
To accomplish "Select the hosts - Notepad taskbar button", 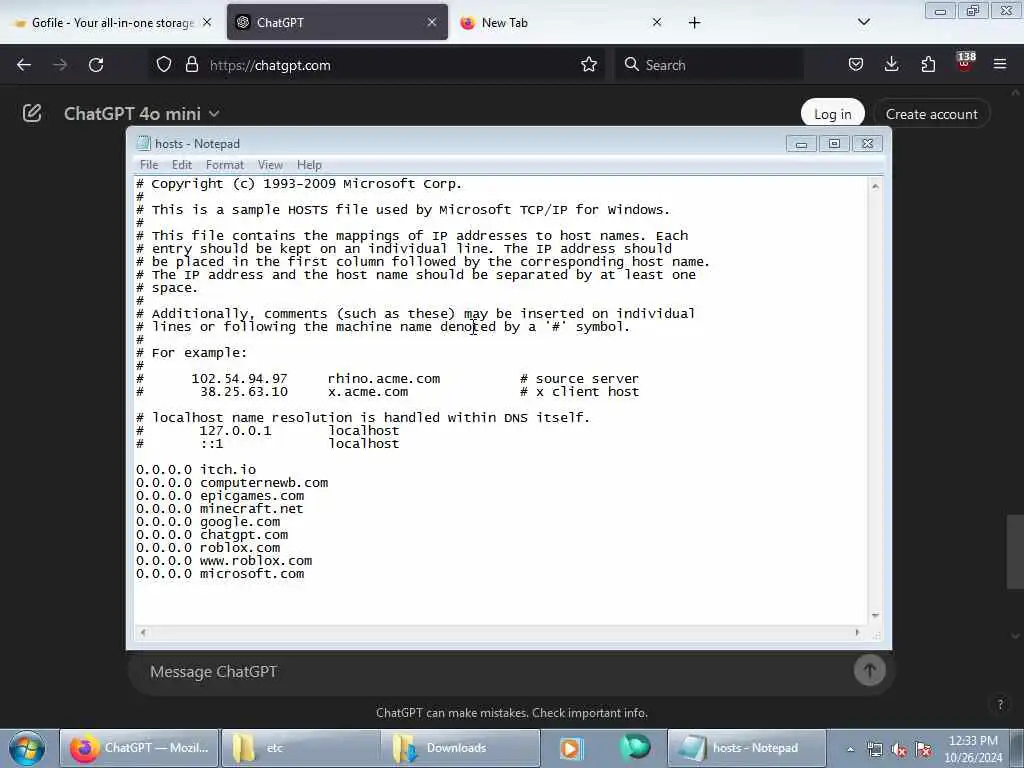I will coord(748,748).
